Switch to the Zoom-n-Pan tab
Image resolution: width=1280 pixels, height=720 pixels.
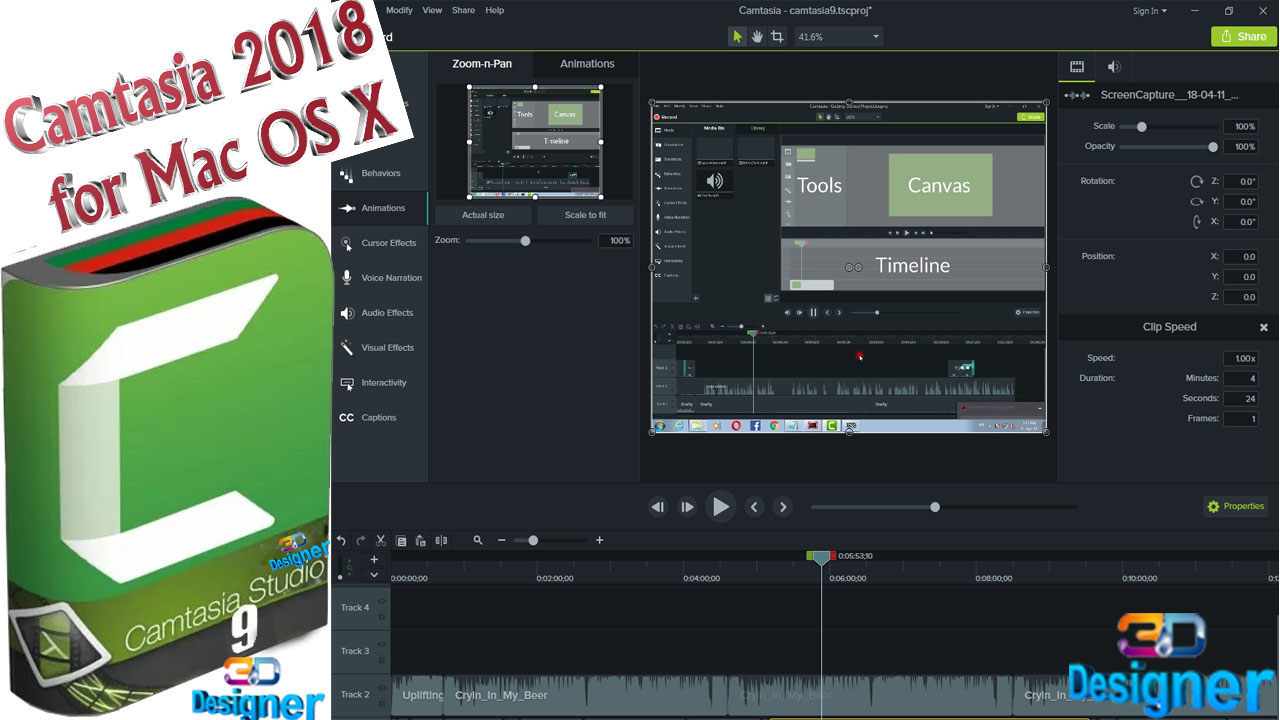point(482,64)
